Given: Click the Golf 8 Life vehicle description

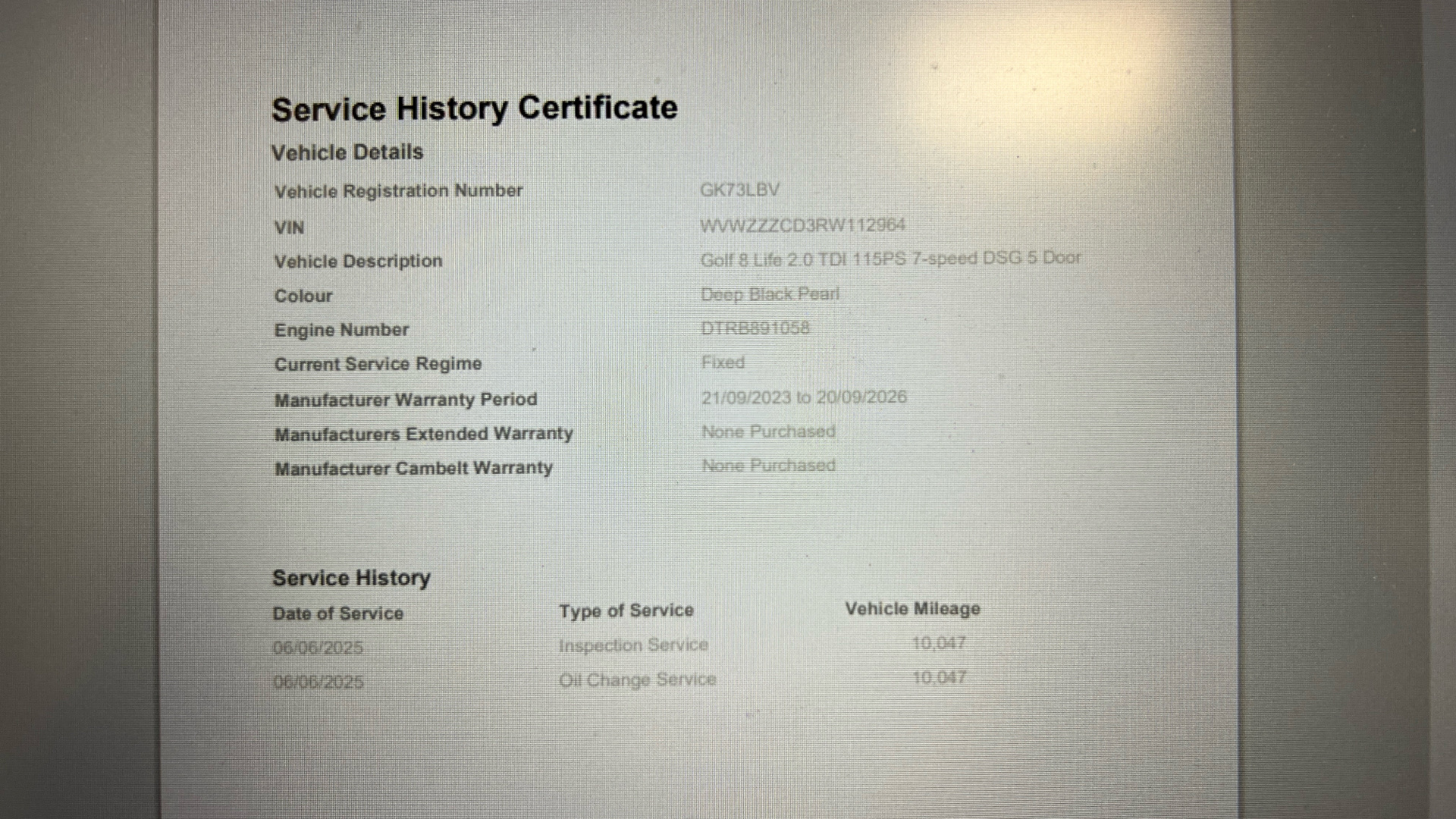Looking at the screenshot, I should (890, 259).
